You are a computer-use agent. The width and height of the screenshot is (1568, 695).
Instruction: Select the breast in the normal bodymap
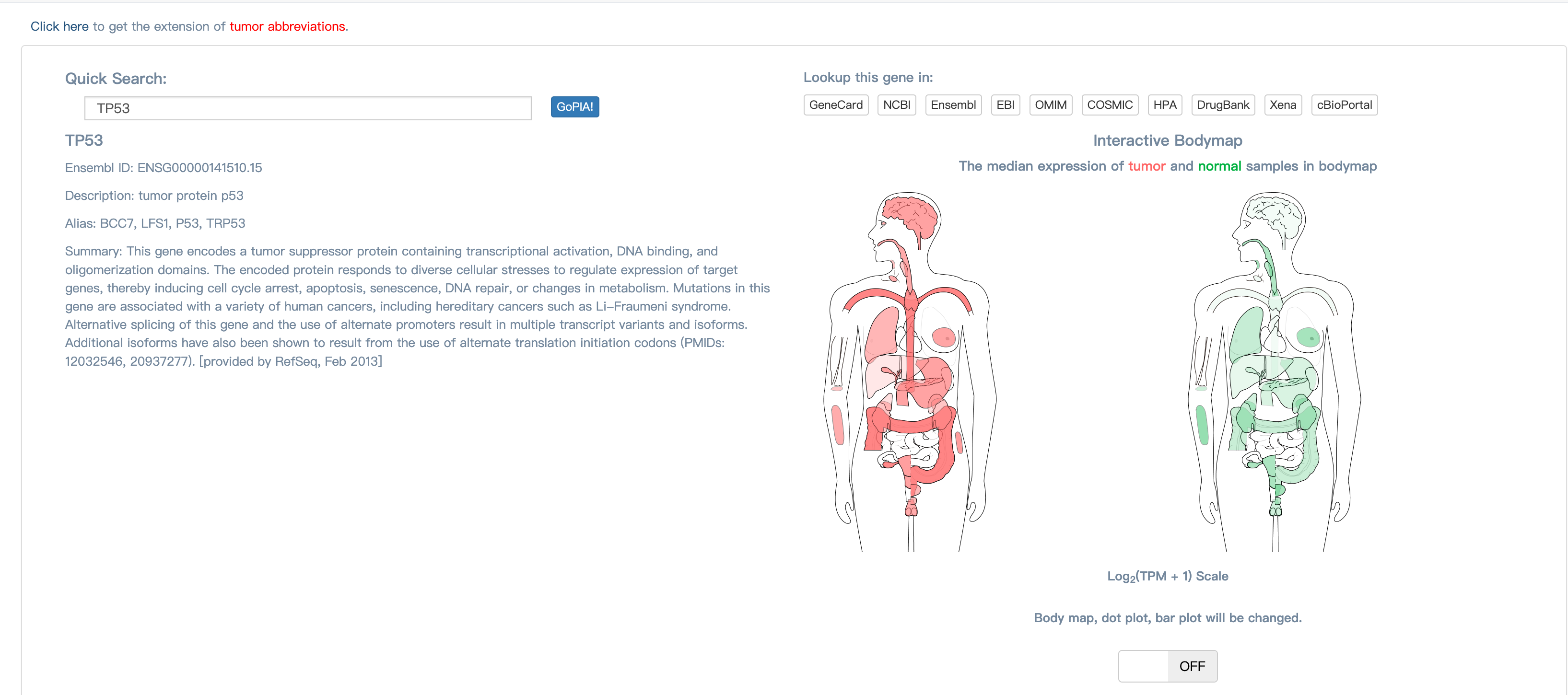(1308, 336)
